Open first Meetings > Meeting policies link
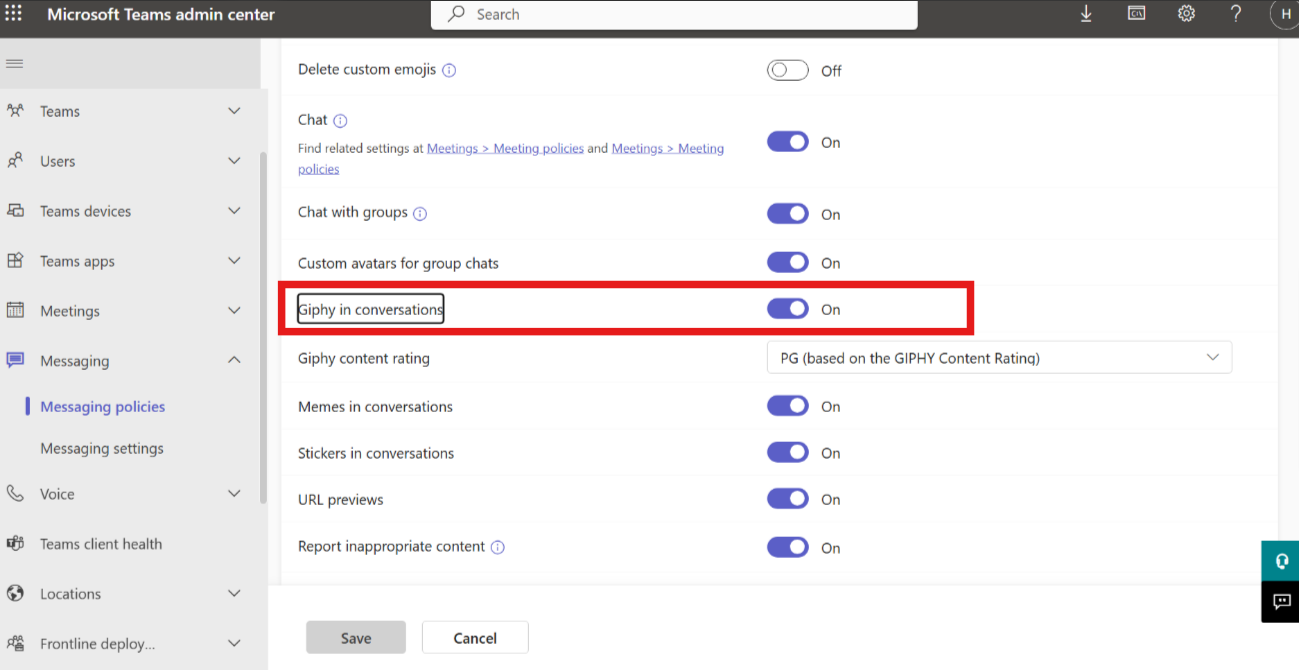 point(505,148)
